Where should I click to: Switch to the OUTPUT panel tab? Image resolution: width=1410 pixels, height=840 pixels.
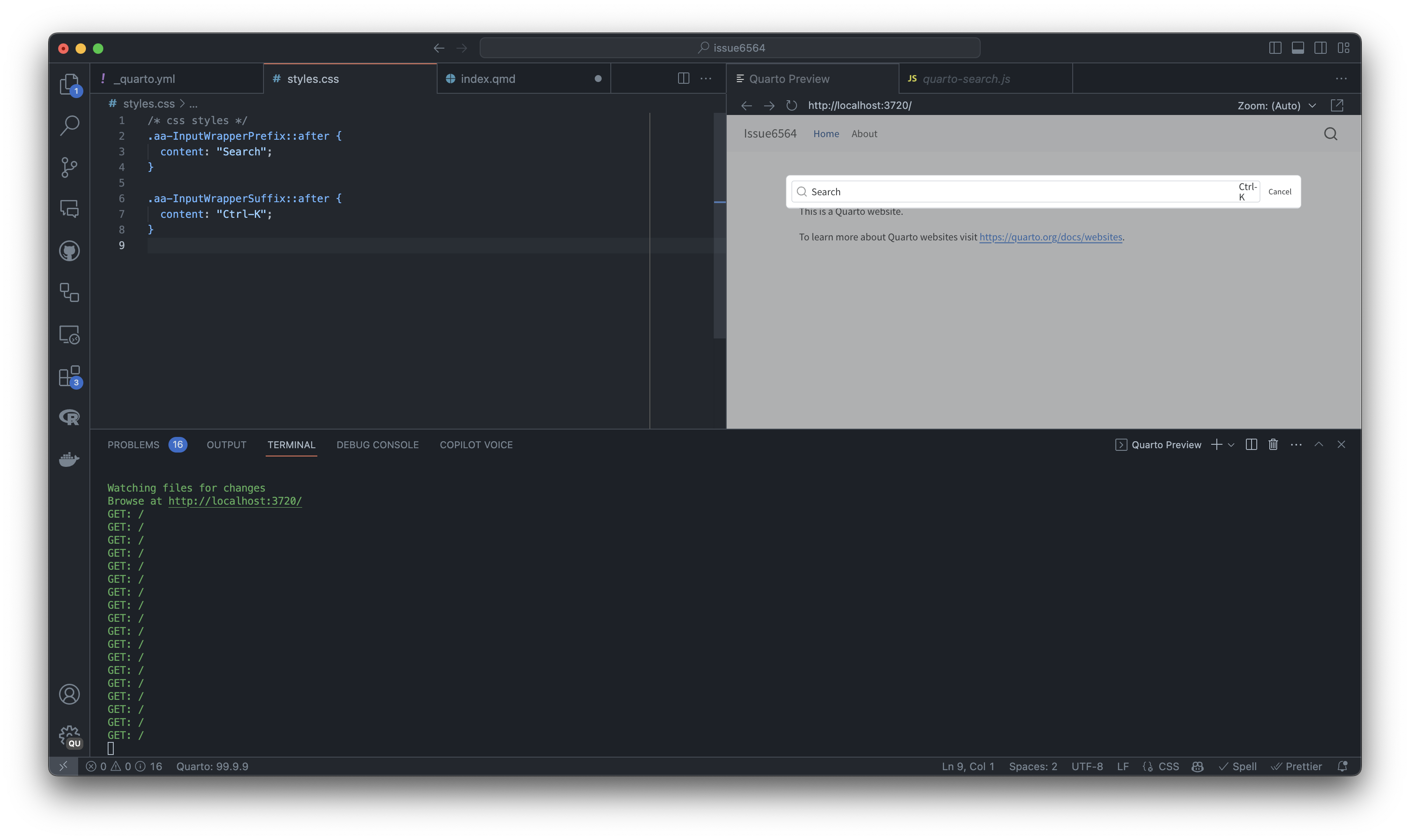click(227, 445)
